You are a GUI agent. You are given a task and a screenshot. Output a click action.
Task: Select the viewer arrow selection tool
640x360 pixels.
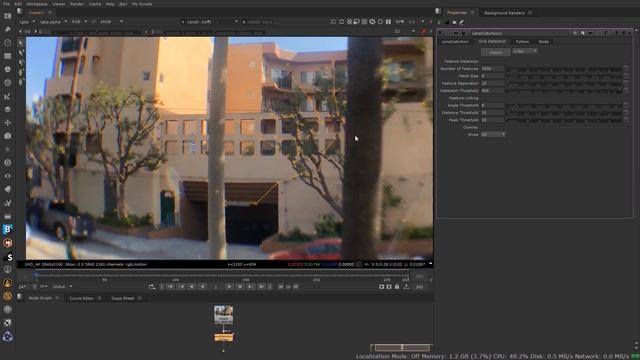(21, 42)
